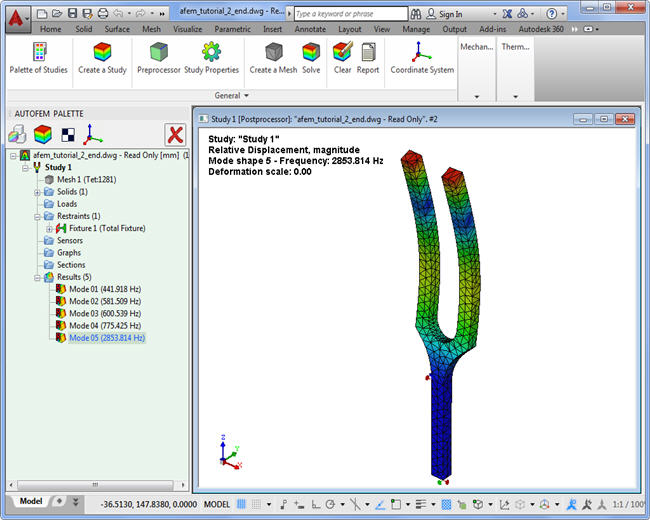Switch to the Model layout tab

click(31, 501)
